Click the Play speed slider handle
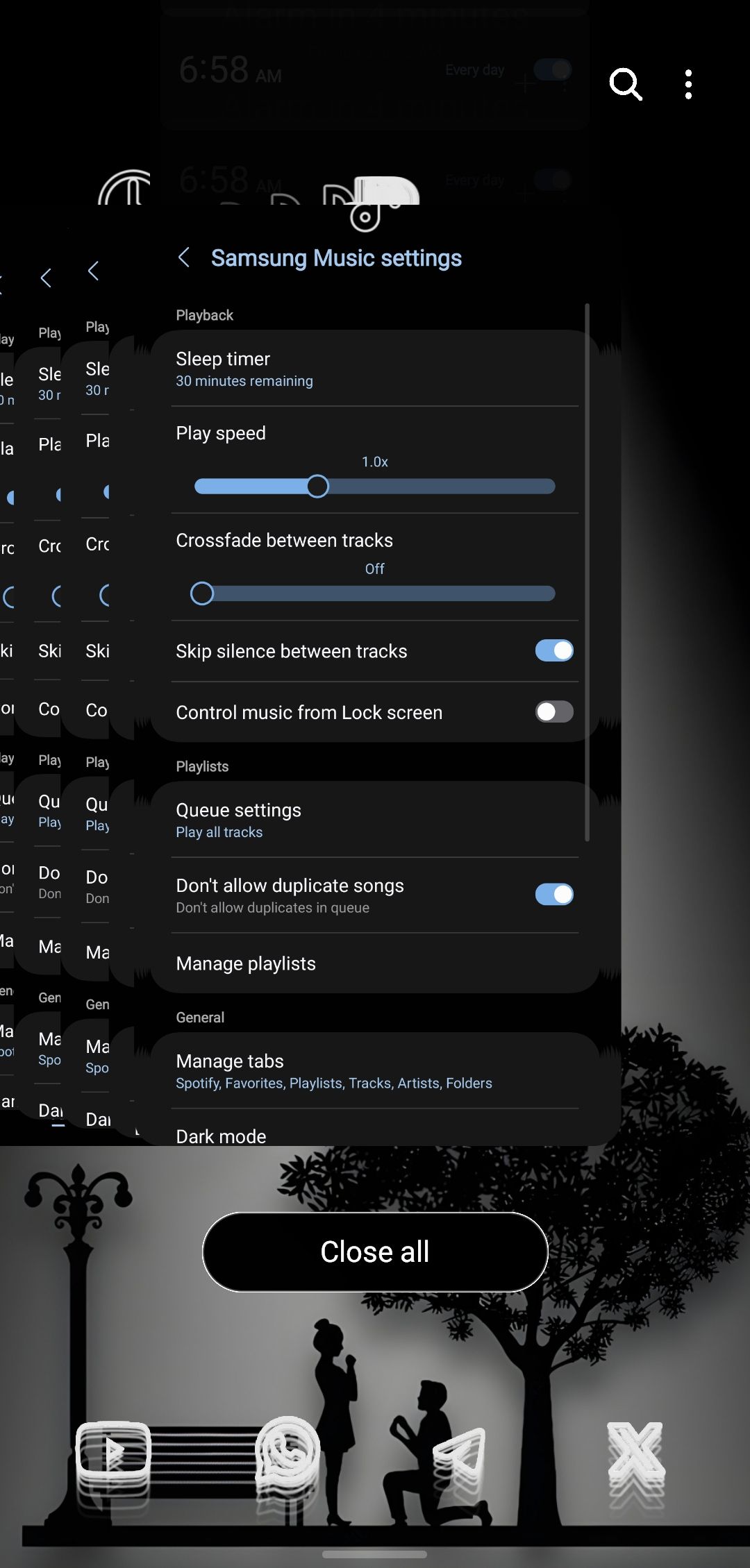750x1568 pixels. pos(317,486)
